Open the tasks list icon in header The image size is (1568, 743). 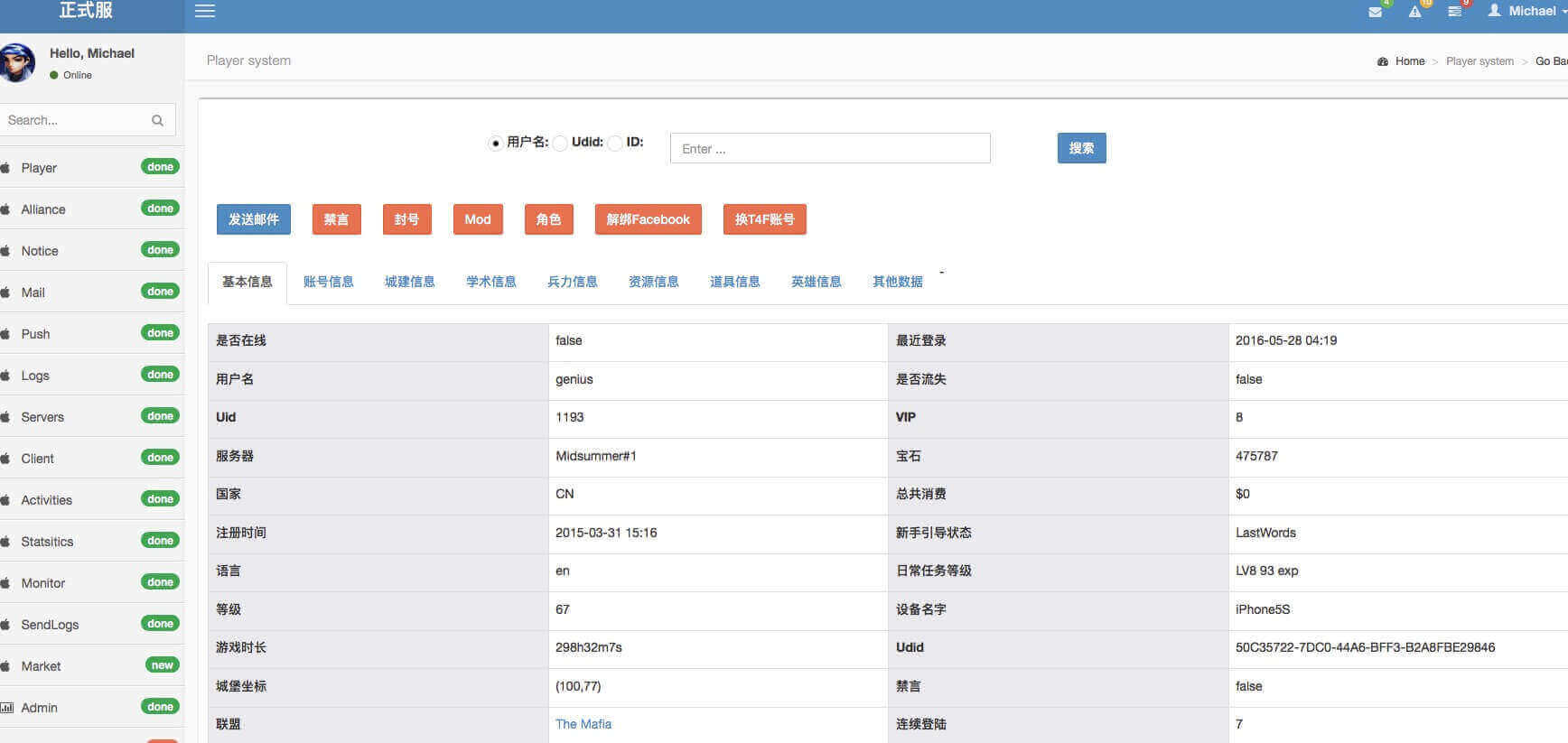tap(1454, 12)
